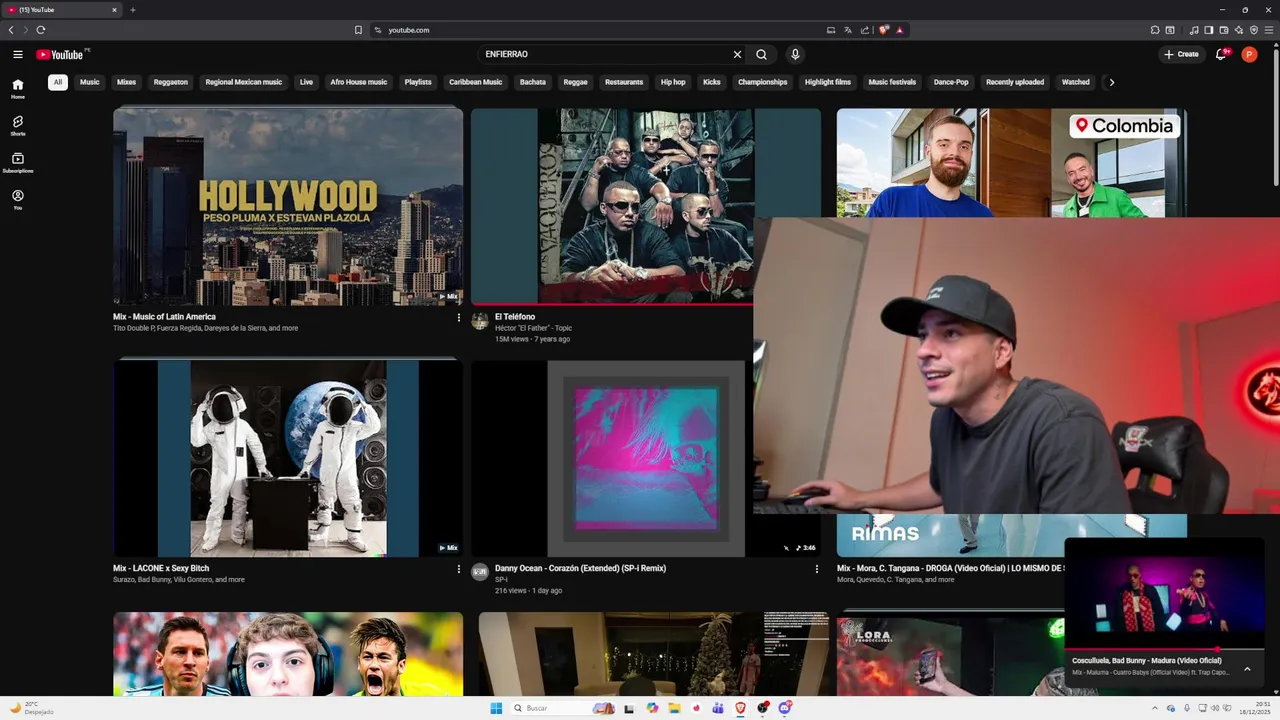Open browser extensions puzzle icon

coord(1155,30)
